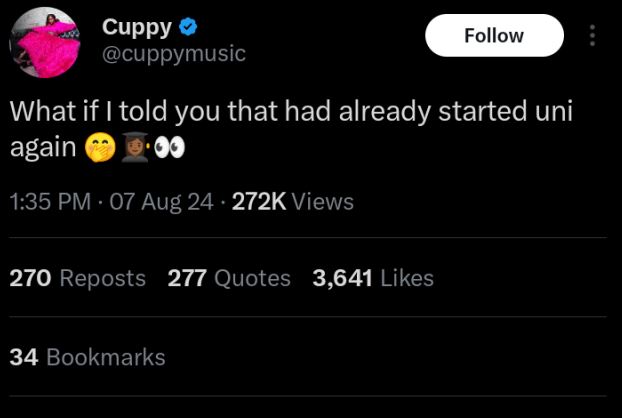Open the three-dot more options menu
Screen dimensions: 622x418
coord(592,36)
